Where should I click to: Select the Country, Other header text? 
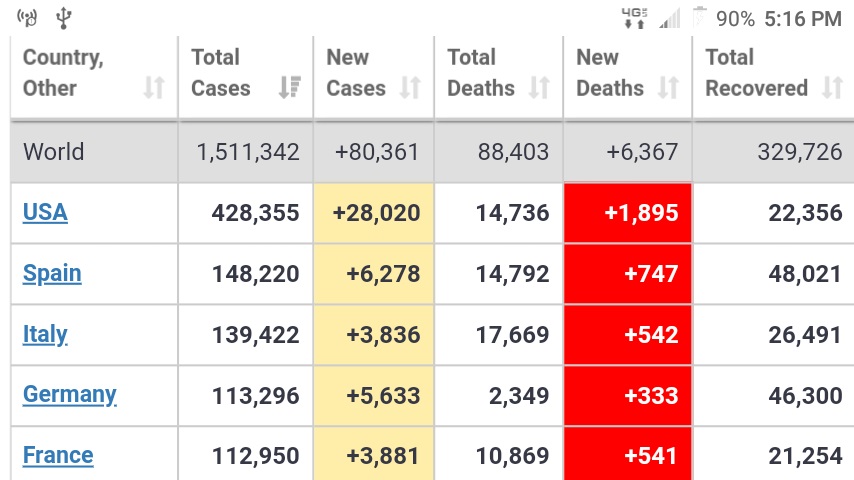tap(63, 72)
